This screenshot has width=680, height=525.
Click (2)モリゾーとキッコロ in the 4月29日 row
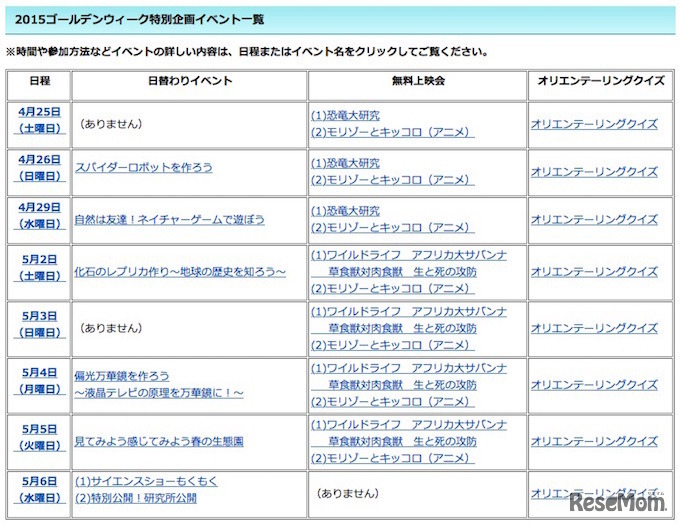393,227
